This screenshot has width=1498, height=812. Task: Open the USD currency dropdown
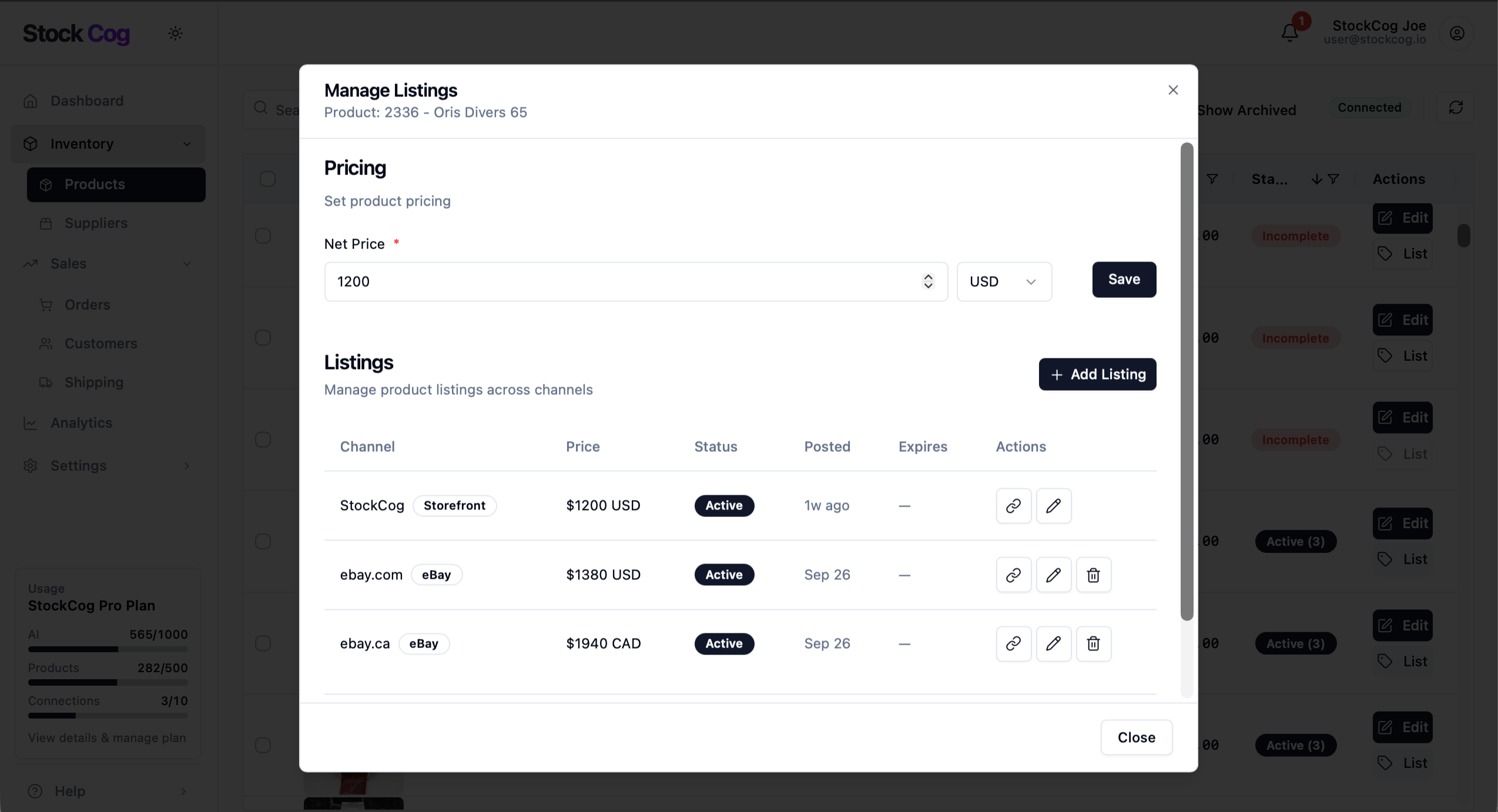coord(1003,281)
